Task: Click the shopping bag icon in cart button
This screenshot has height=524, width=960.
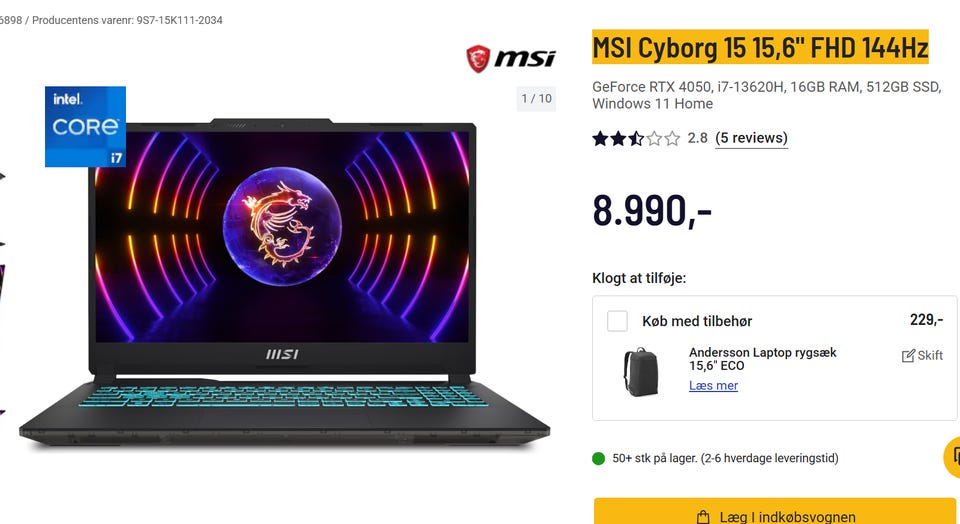Action: point(703,517)
